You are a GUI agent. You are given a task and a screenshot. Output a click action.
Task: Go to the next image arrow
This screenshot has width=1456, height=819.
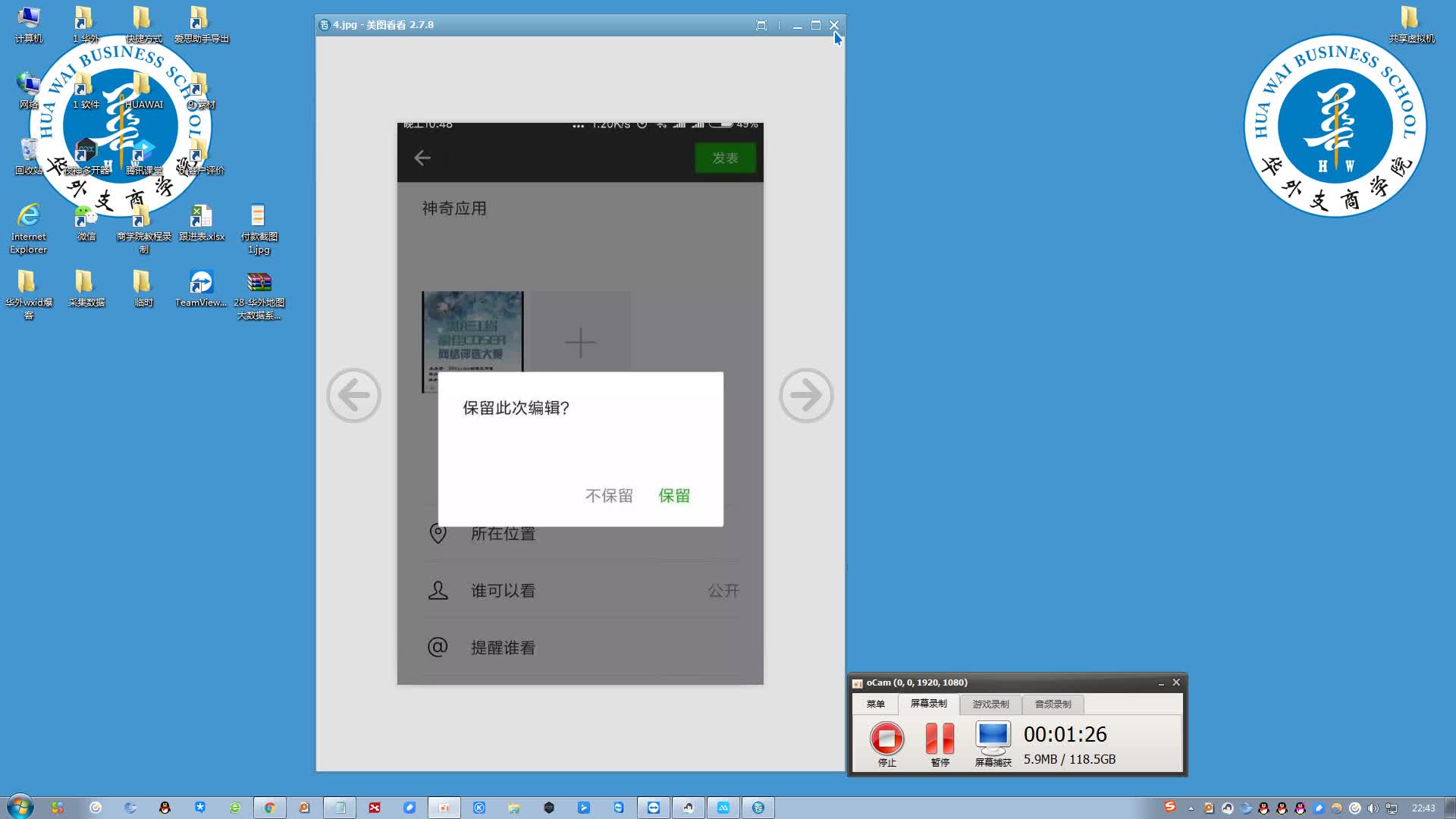806,395
